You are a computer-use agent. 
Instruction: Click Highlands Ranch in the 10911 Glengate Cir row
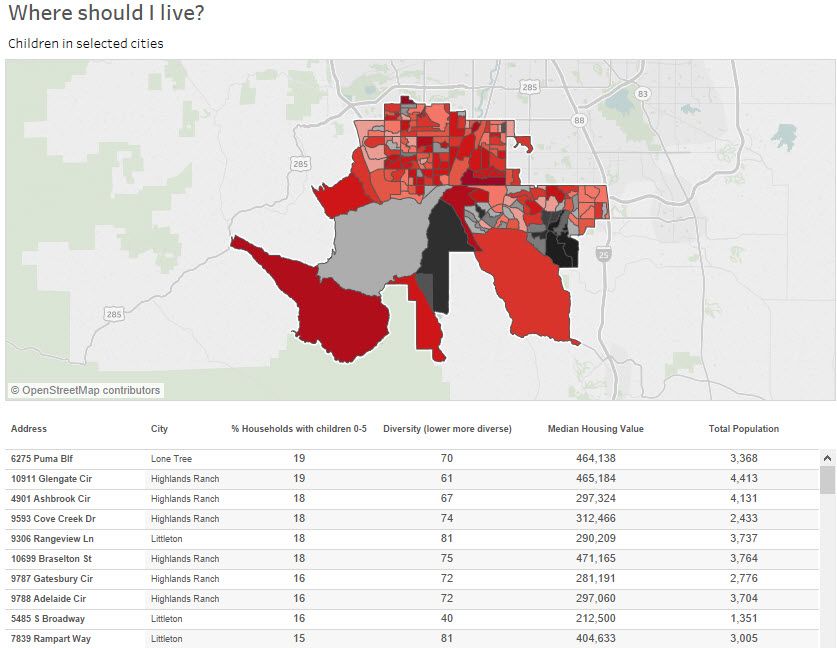coord(185,479)
